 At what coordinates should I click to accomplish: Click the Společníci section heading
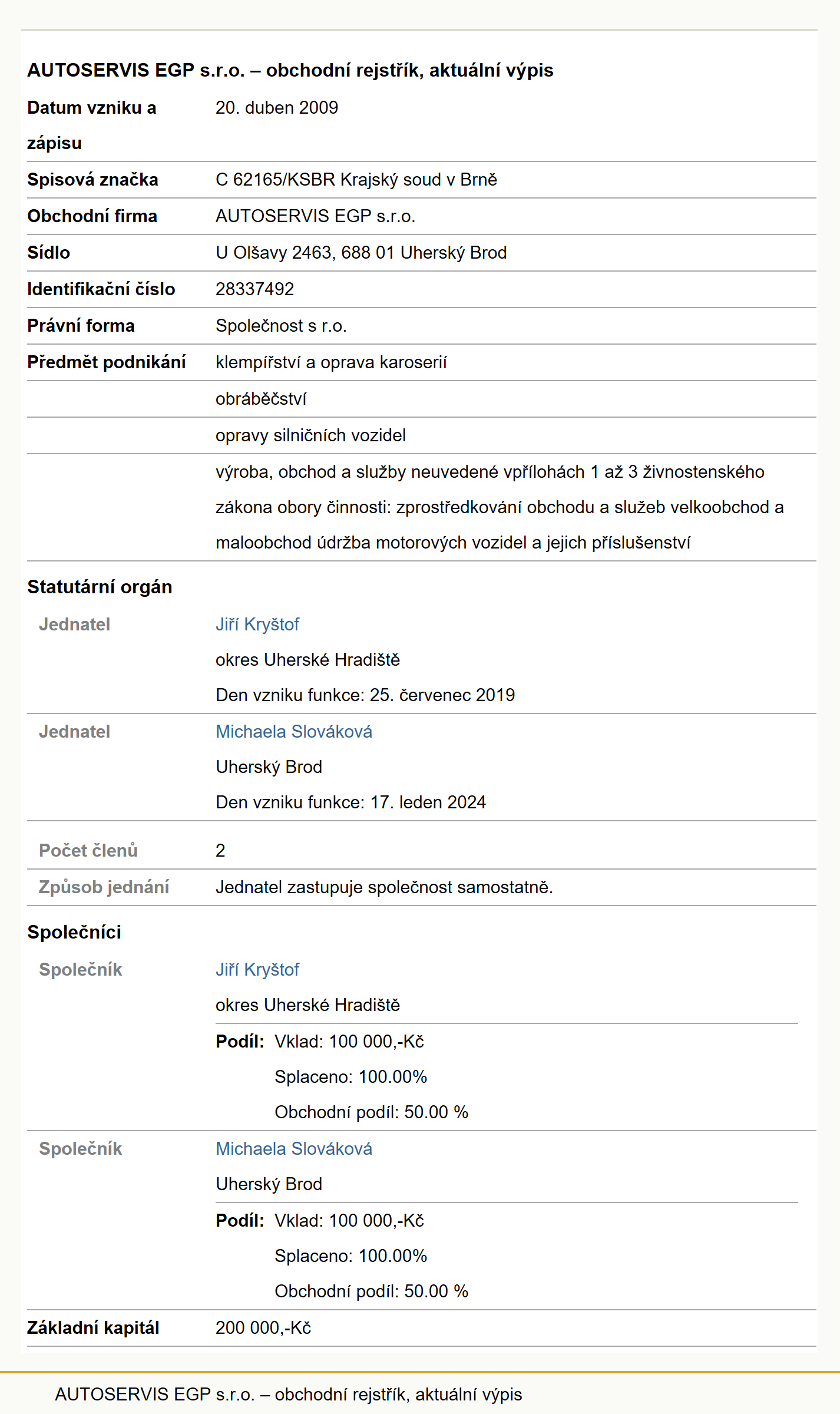74,933
